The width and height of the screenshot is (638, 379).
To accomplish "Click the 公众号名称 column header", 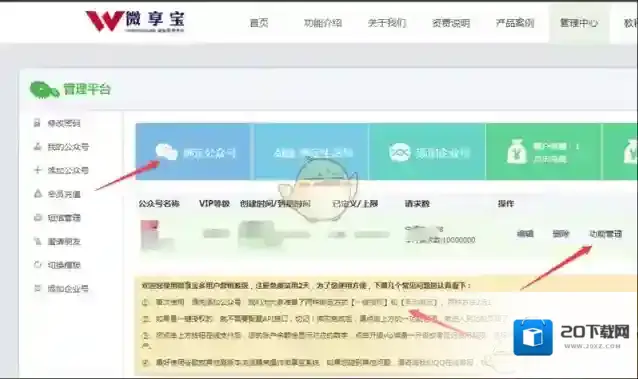I will [x=159, y=204].
